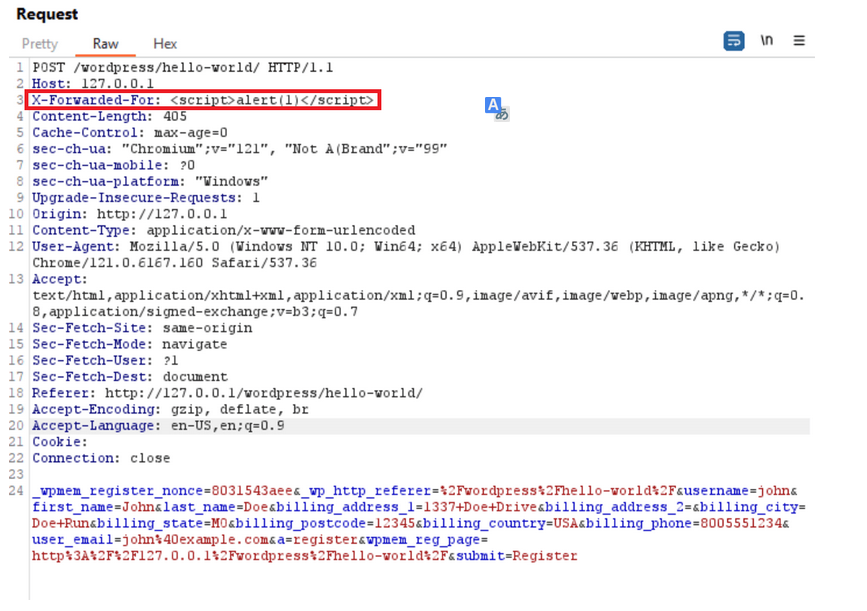Toggle the word wrap icon

click(x=734, y=41)
